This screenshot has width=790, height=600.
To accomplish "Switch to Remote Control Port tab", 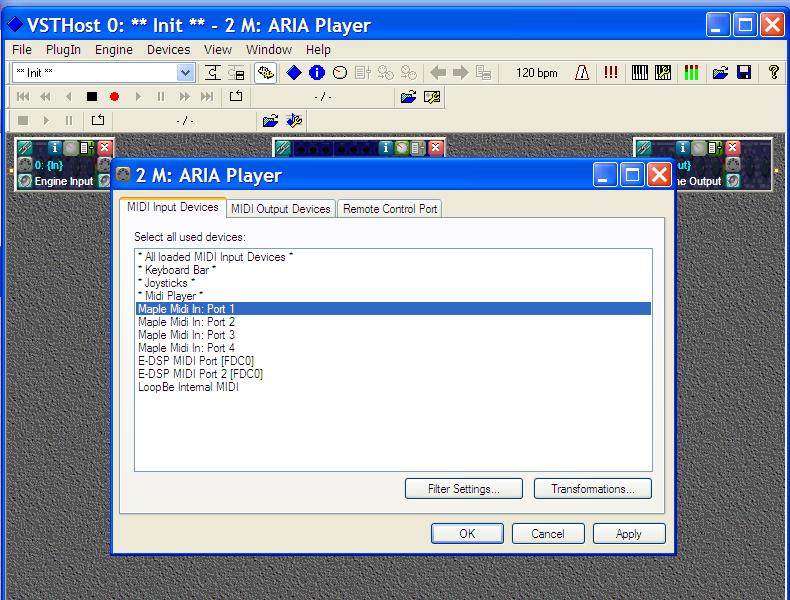I will (x=390, y=209).
